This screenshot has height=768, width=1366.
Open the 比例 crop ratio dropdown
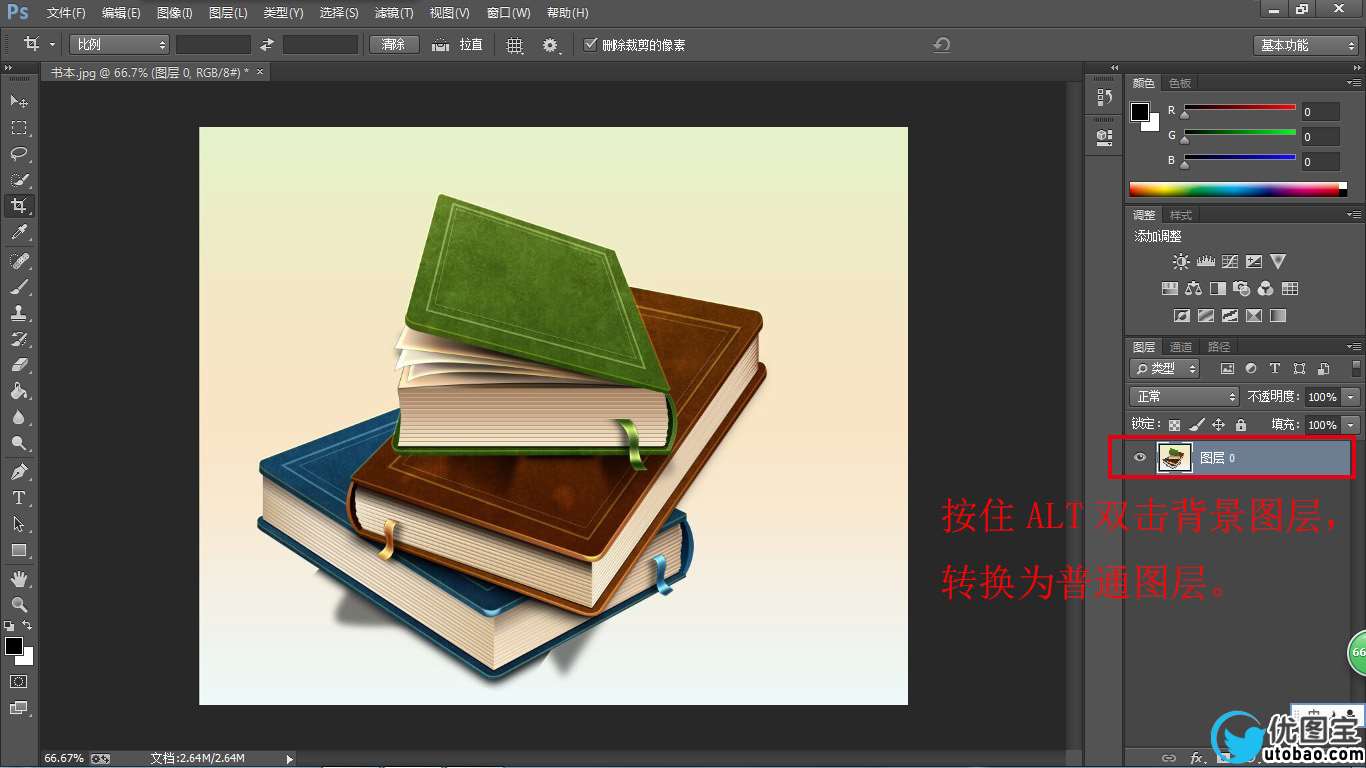coord(120,45)
